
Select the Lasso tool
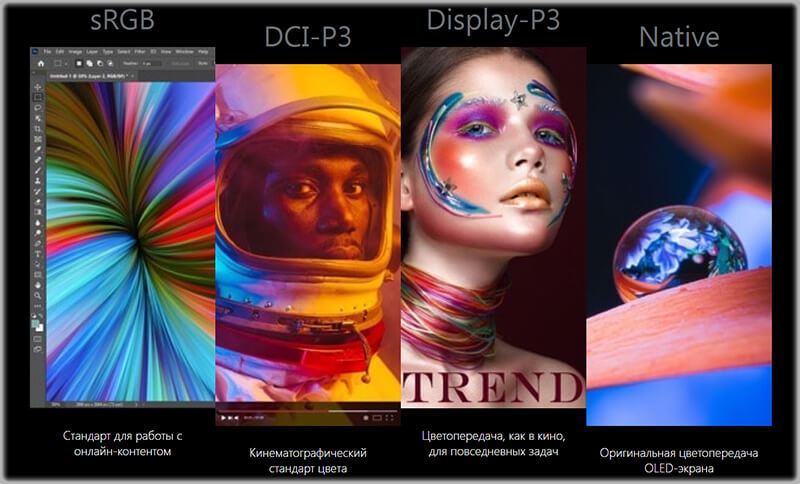pos(38,107)
